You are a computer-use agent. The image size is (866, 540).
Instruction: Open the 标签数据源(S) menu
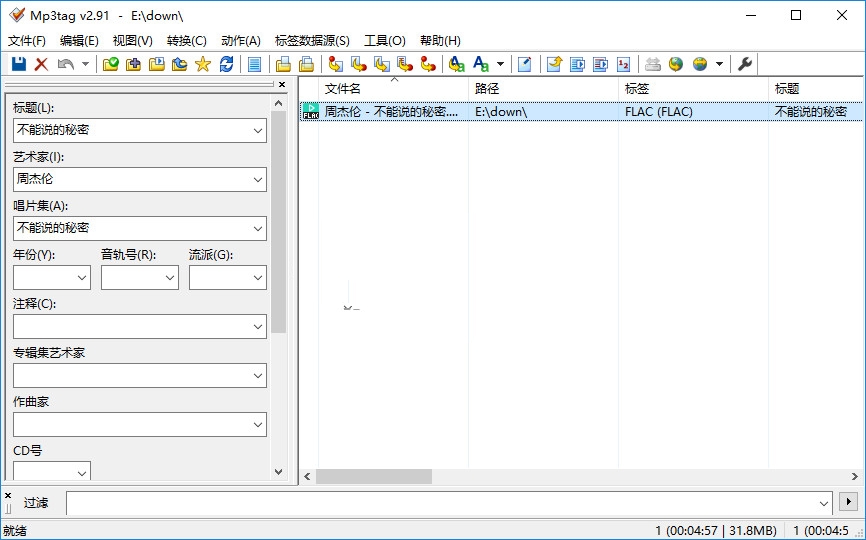pyautogui.click(x=312, y=41)
